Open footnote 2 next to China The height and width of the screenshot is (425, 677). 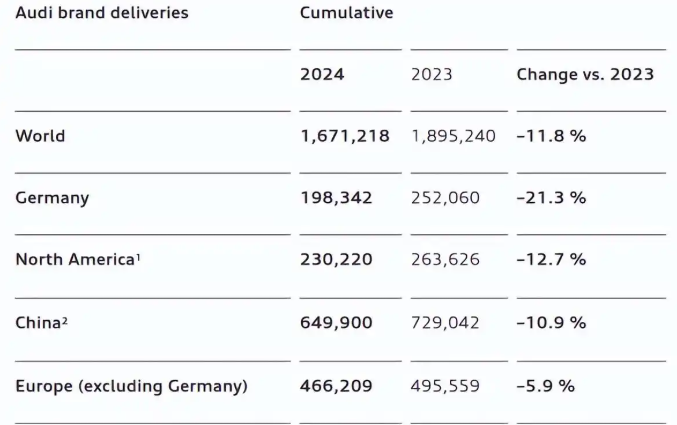pos(64,319)
